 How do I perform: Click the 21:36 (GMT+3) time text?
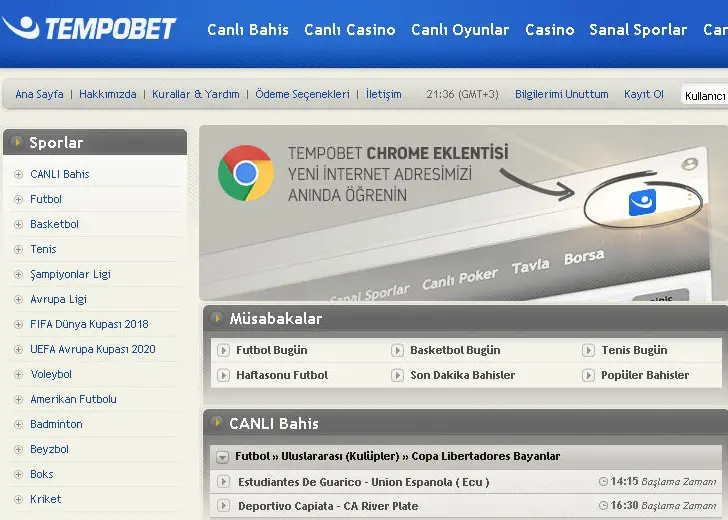click(462, 94)
